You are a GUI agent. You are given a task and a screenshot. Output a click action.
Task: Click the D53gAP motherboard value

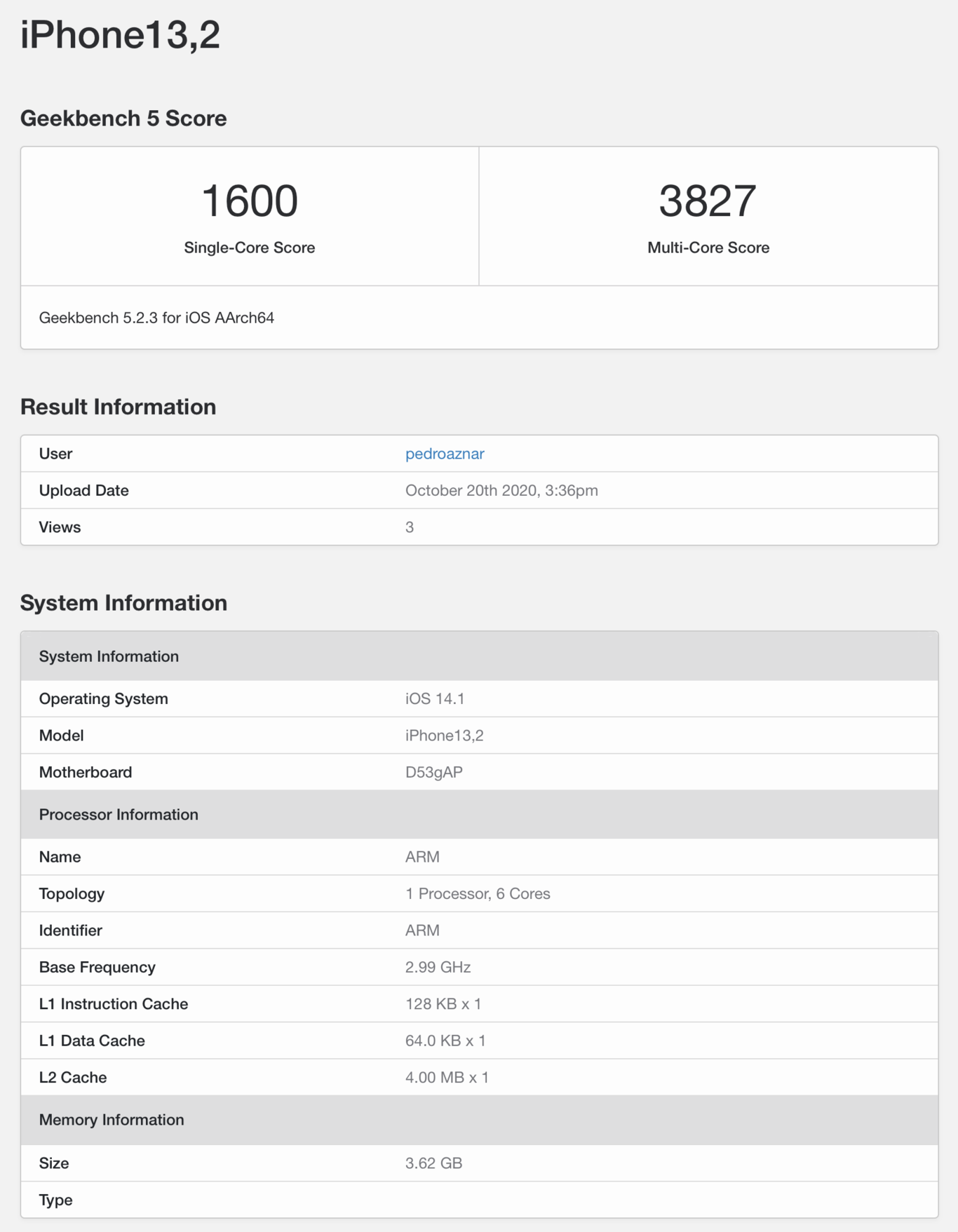point(434,772)
